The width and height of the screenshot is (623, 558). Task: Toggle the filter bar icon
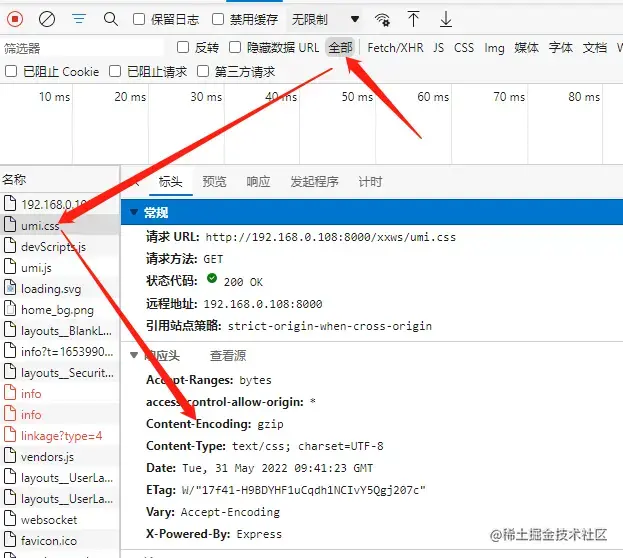[x=79, y=19]
